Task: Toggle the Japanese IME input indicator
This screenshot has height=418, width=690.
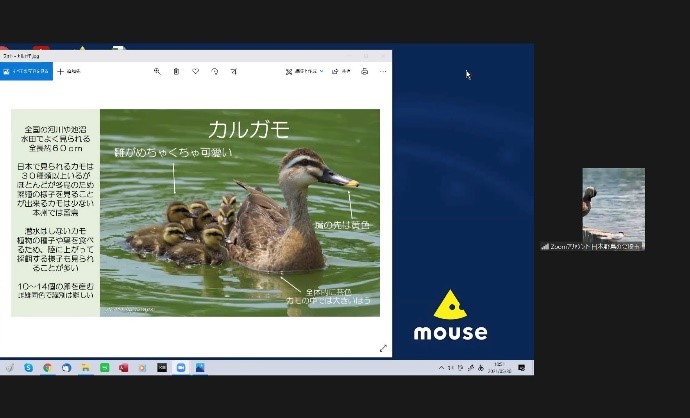Action: (481, 368)
